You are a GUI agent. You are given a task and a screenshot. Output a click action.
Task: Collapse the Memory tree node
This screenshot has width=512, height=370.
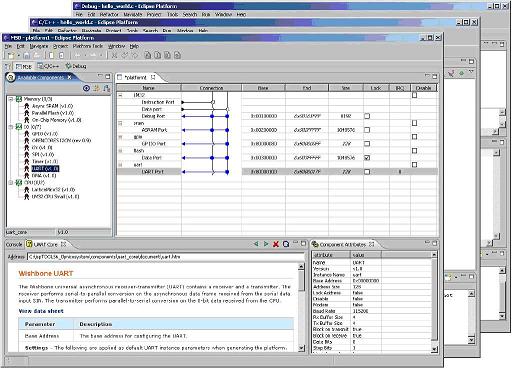pos(11,99)
